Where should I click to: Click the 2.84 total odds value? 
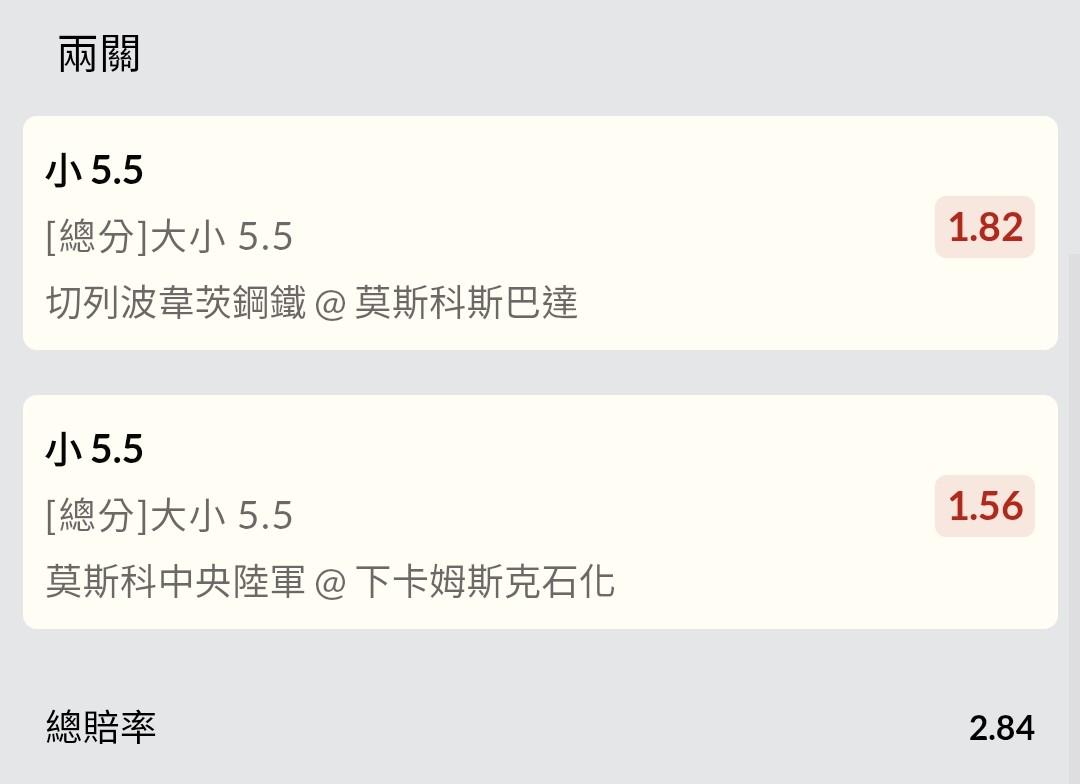1001,728
